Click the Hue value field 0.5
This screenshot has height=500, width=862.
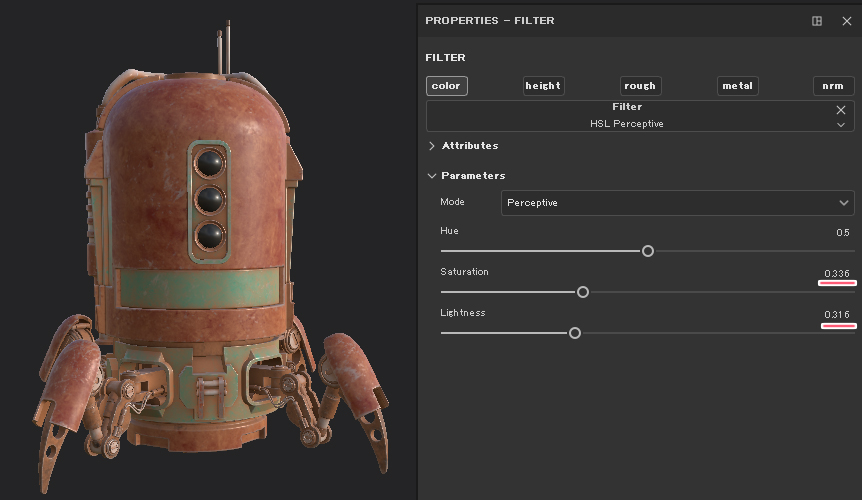pyautogui.click(x=842, y=233)
